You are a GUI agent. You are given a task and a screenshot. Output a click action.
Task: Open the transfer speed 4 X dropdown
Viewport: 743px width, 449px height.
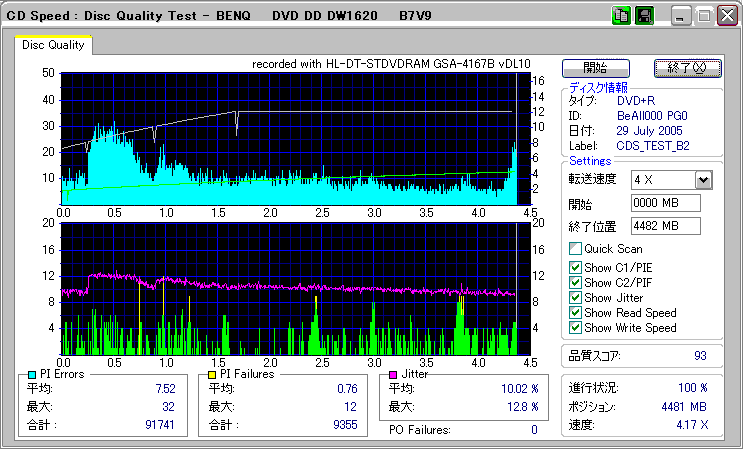(x=702, y=179)
